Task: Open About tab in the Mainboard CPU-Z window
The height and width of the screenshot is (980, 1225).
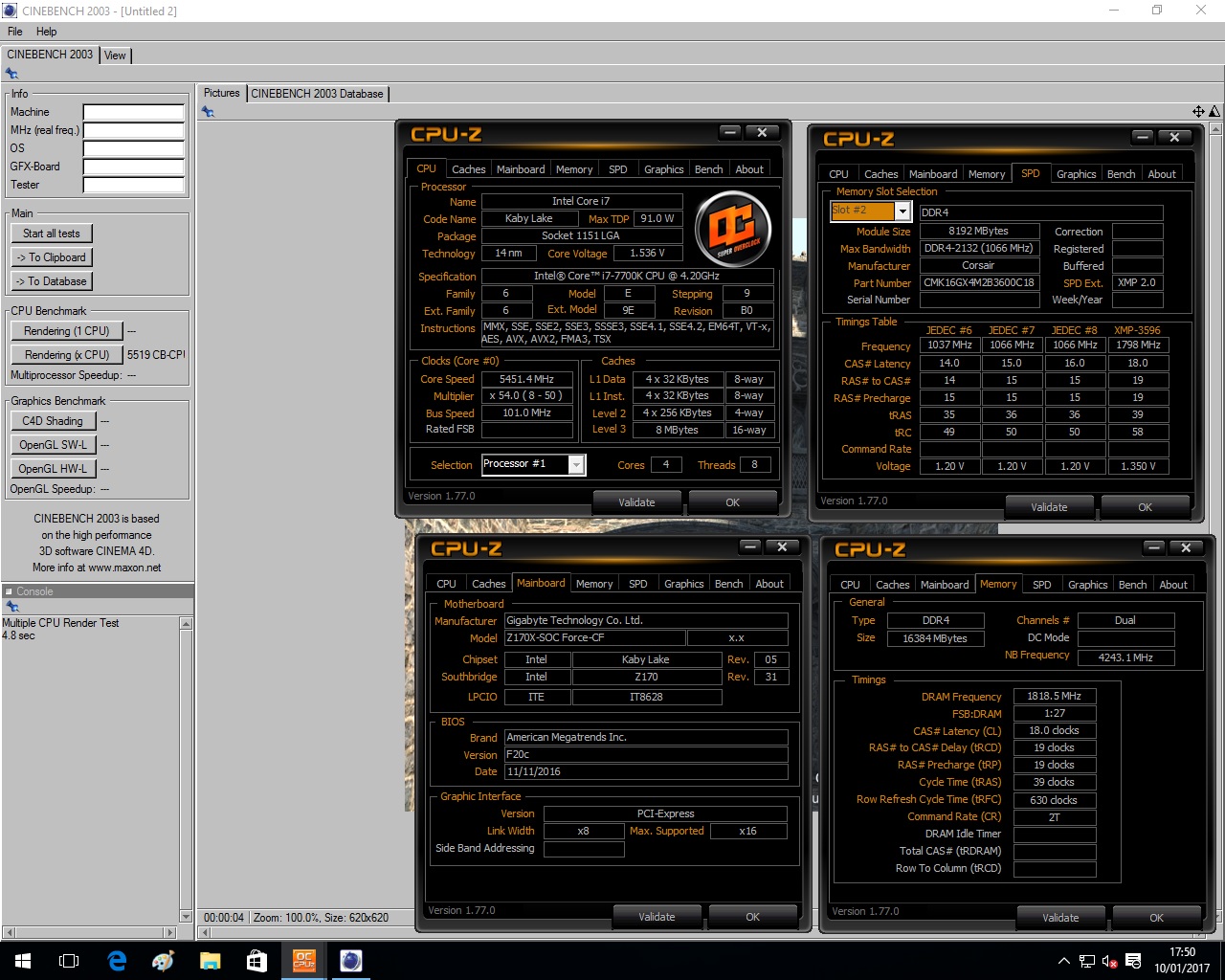Action: (x=769, y=584)
